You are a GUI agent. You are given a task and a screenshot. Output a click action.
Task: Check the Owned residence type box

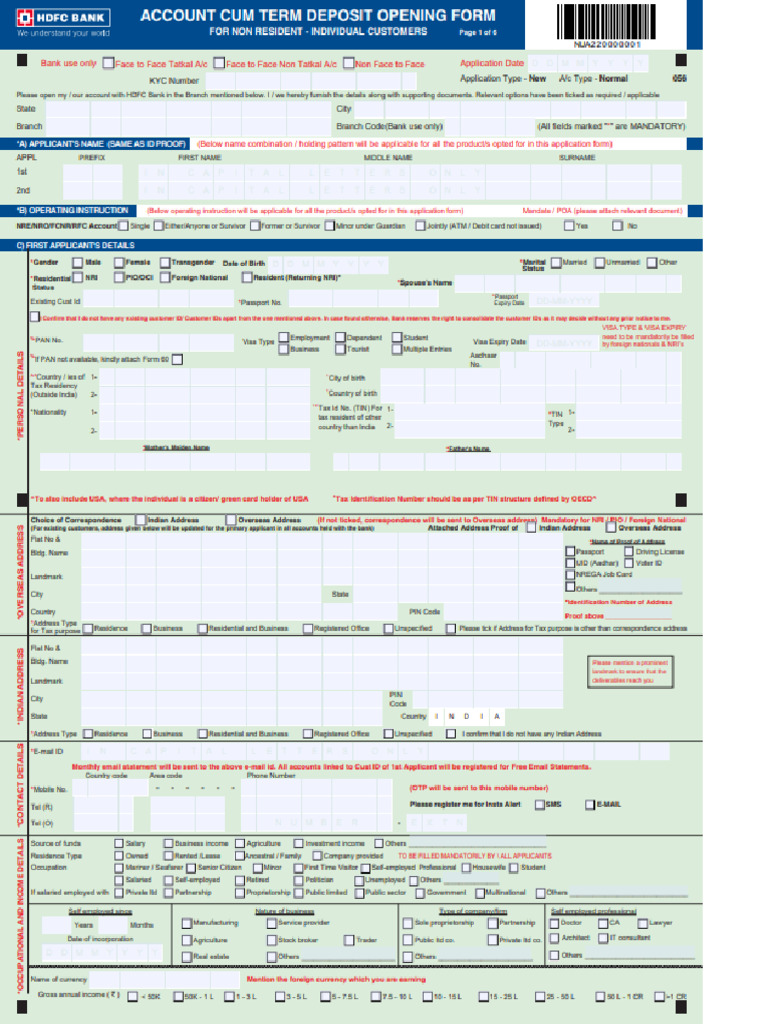(119, 856)
